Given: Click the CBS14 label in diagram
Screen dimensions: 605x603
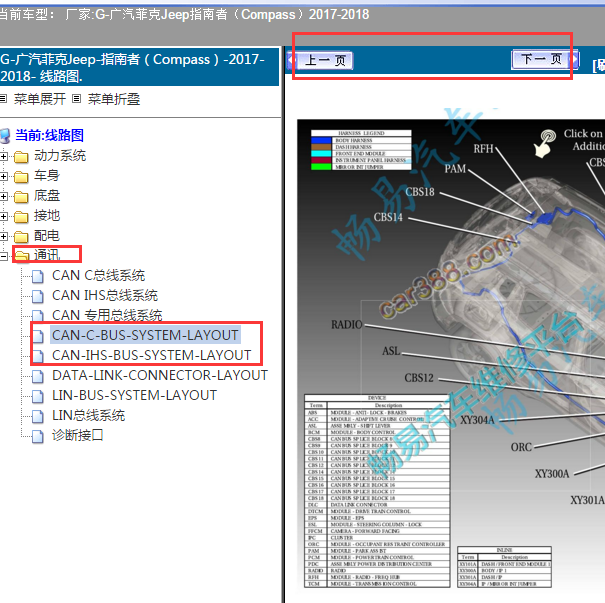Looking at the screenshot, I should coord(388,217).
